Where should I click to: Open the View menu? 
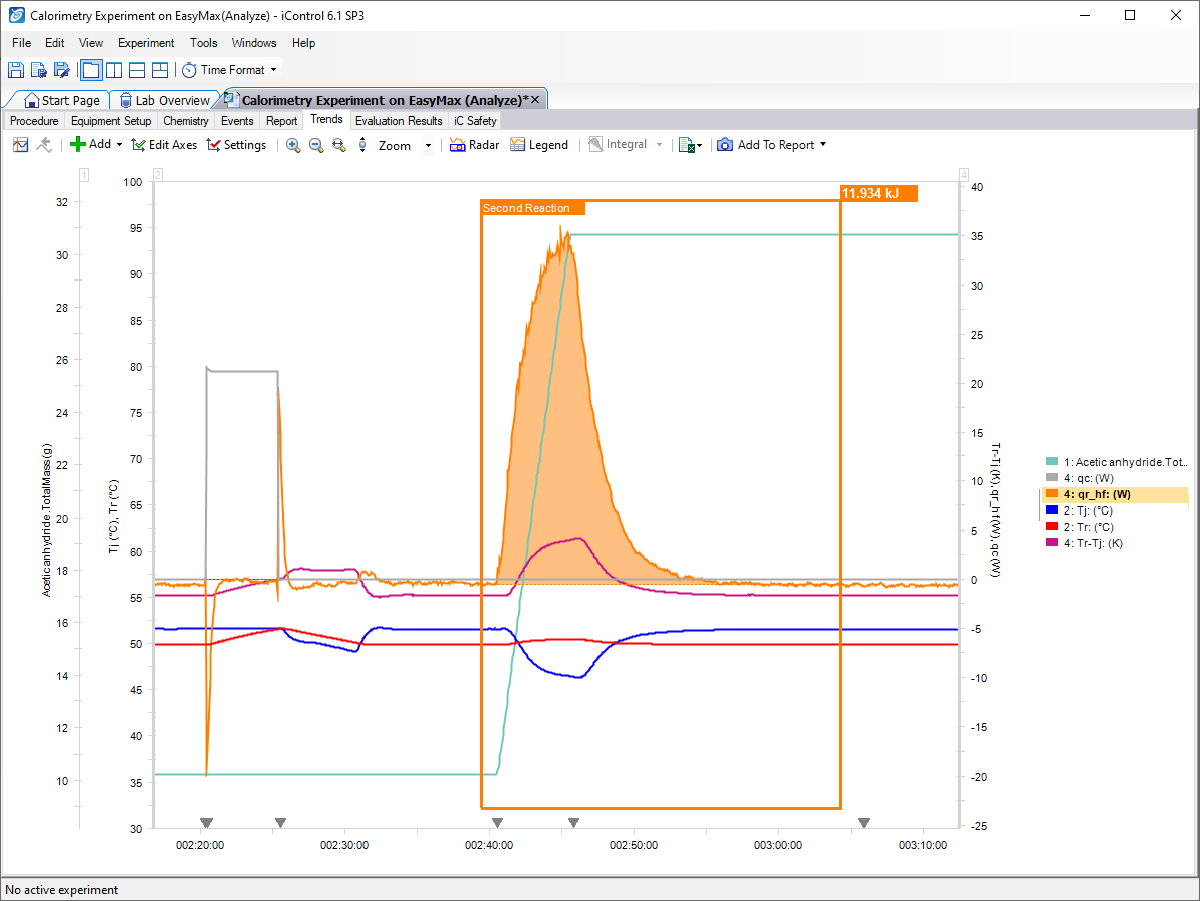point(91,43)
